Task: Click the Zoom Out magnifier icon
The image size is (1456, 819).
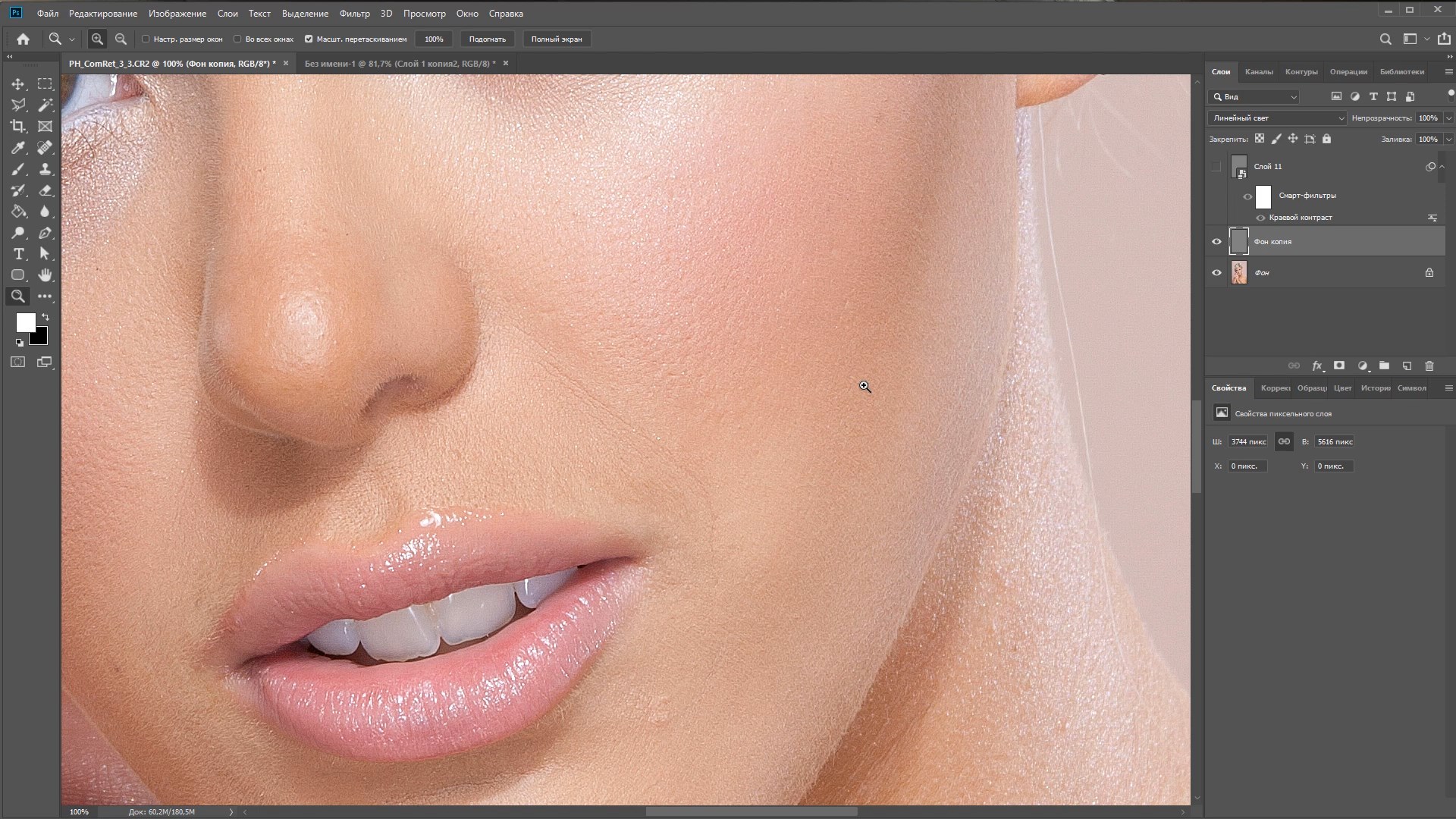Action: (121, 39)
